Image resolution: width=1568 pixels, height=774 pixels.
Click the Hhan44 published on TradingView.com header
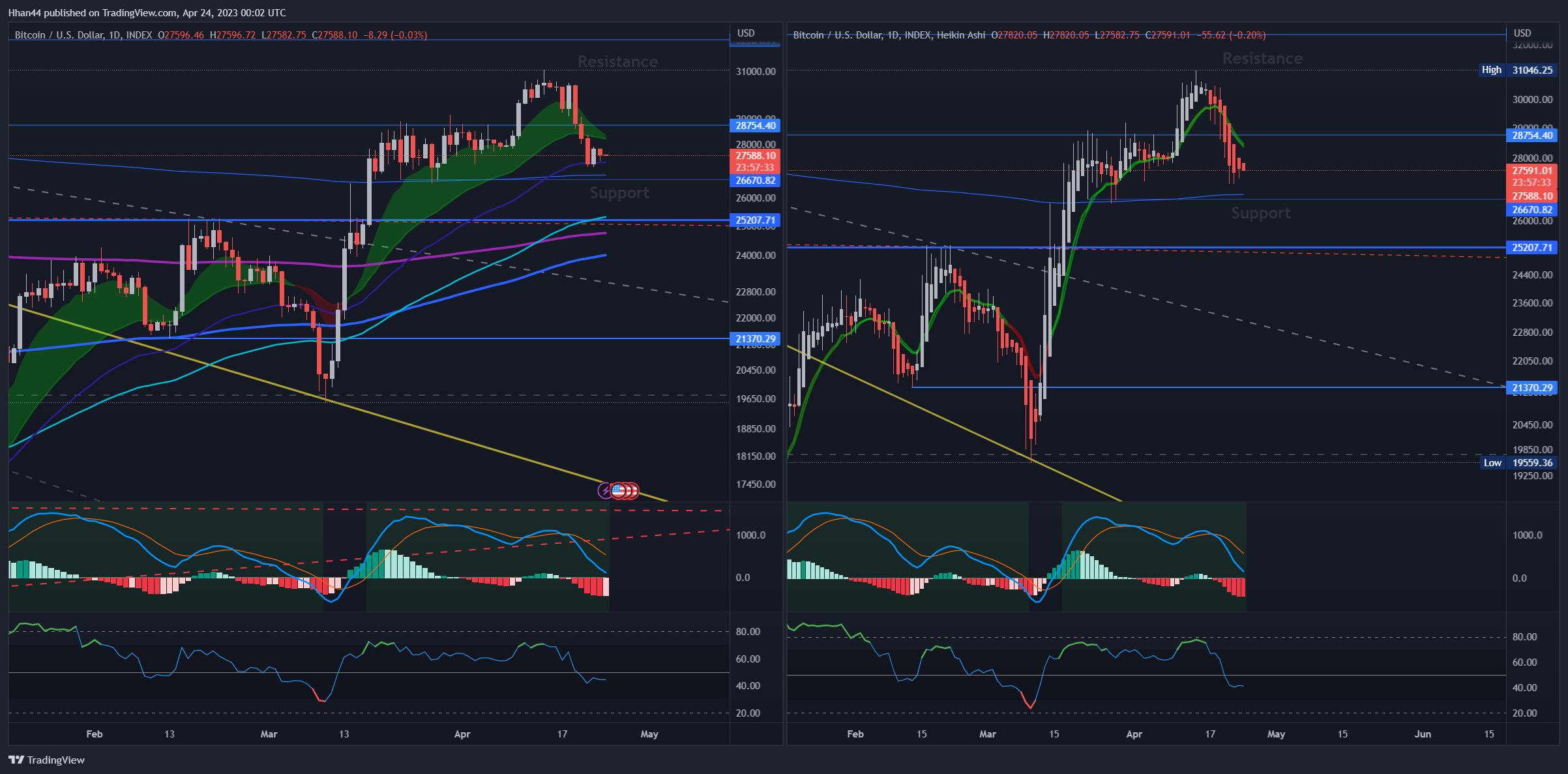pyautogui.click(x=147, y=12)
